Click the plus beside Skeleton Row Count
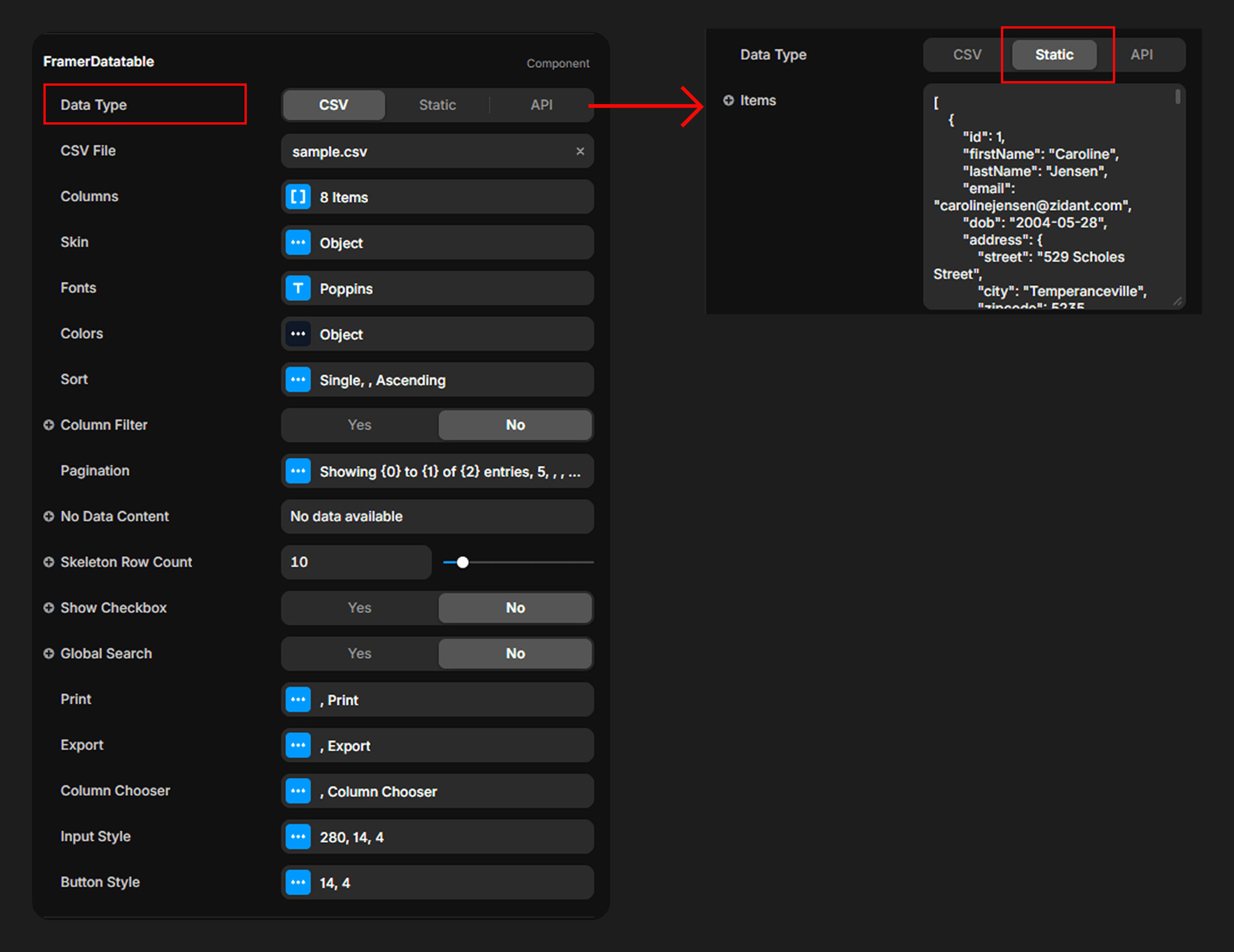The image size is (1234, 952). tap(49, 562)
